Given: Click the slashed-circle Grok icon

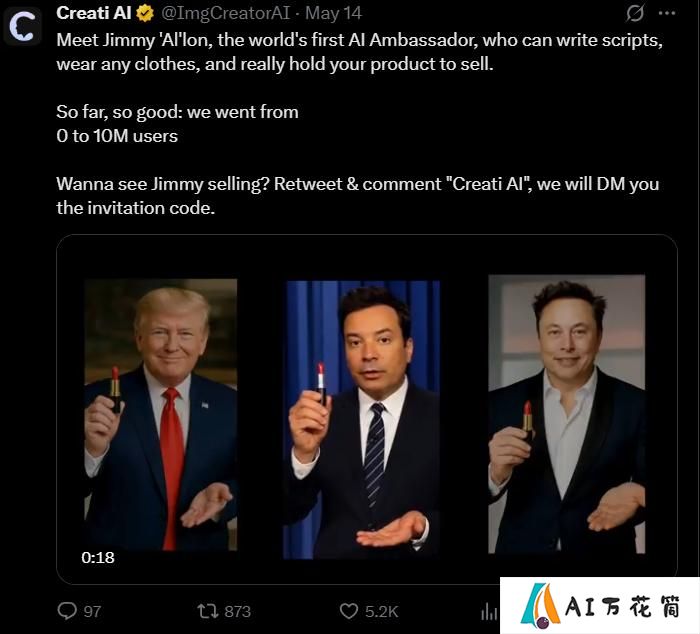Looking at the screenshot, I should pos(634,13).
